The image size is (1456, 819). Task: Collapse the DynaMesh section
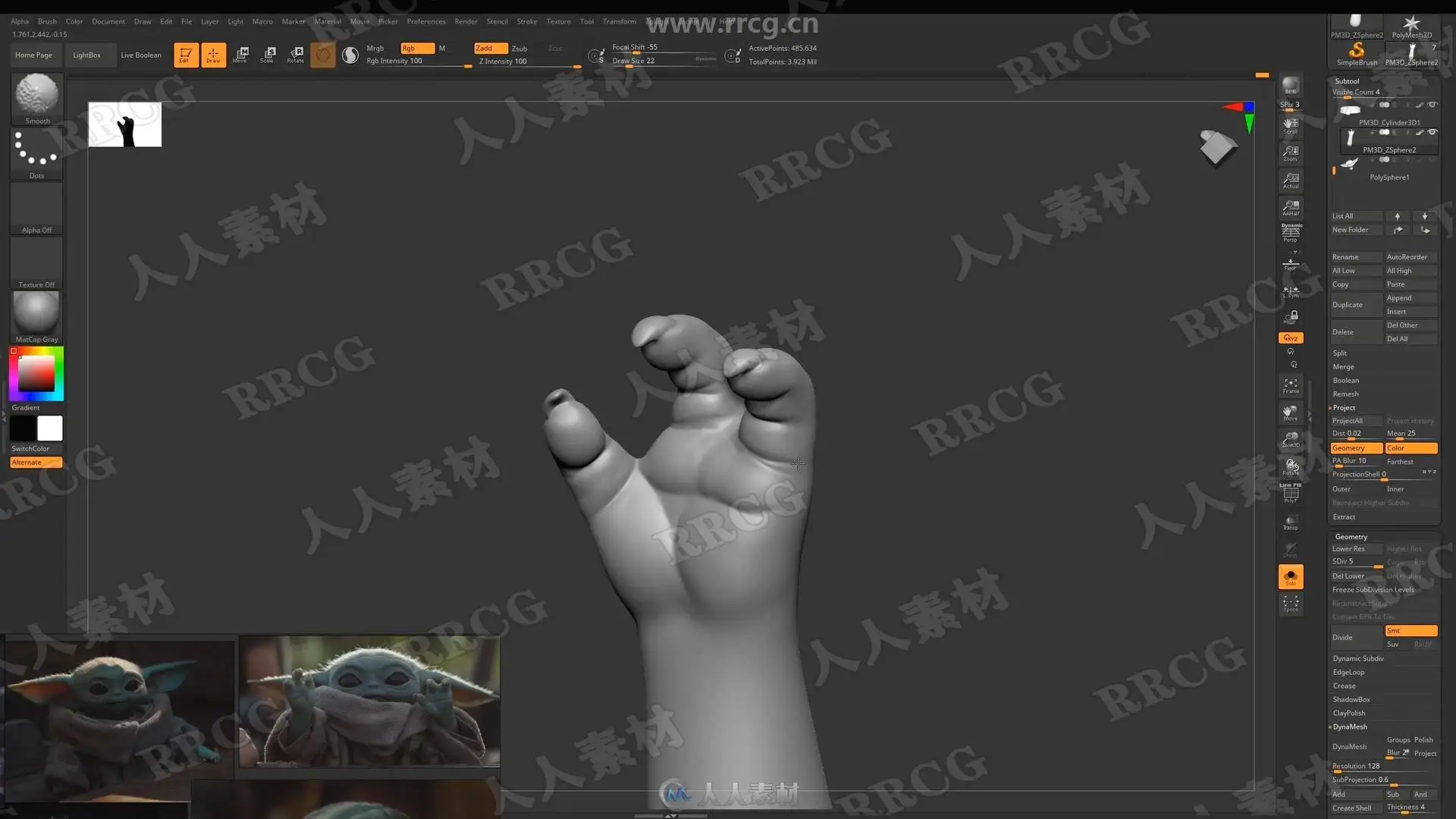[1350, 726]
